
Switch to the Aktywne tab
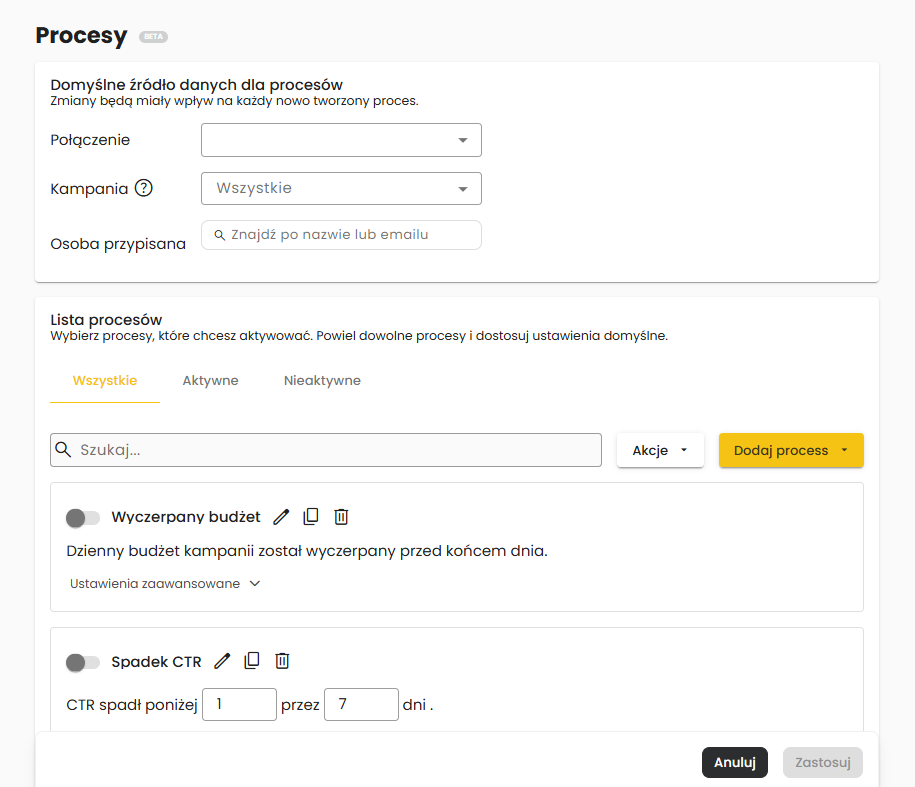point(210,381)
